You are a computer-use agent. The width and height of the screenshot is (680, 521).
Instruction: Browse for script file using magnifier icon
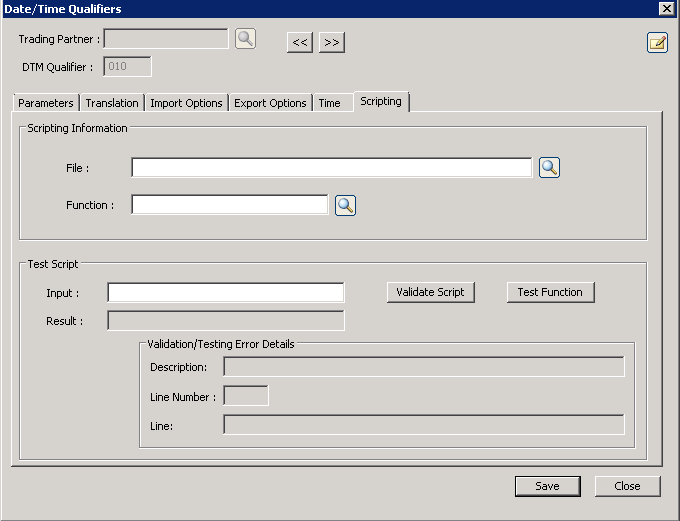pos(549,167)
